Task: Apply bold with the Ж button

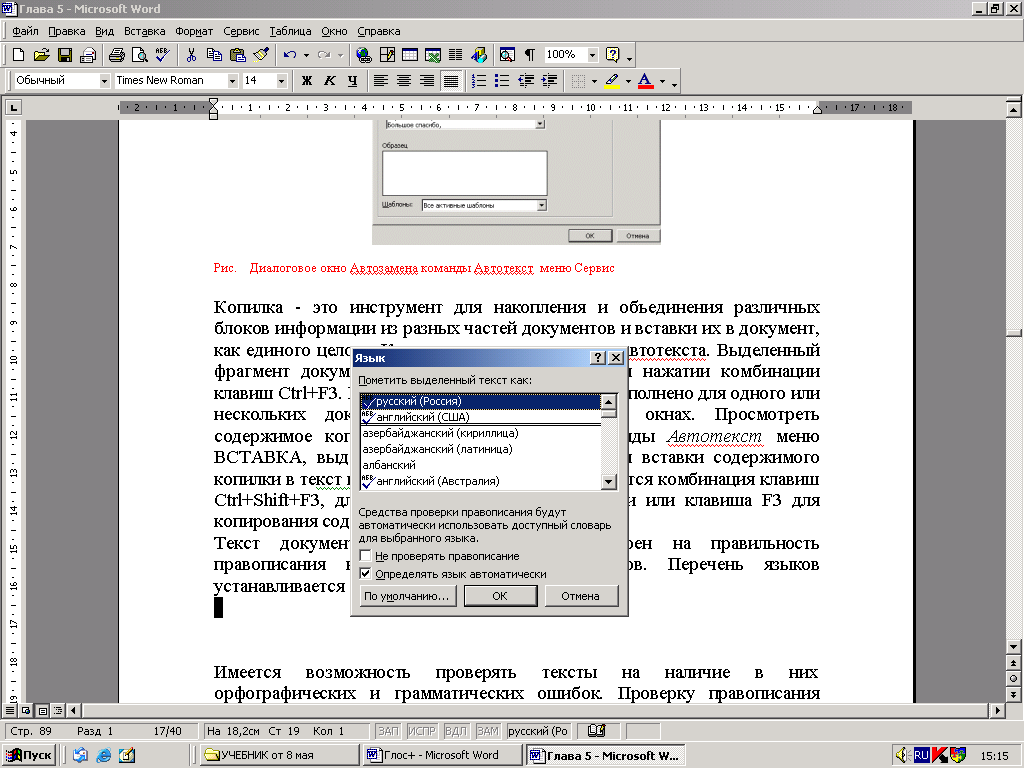Action: tap(306, 80)
